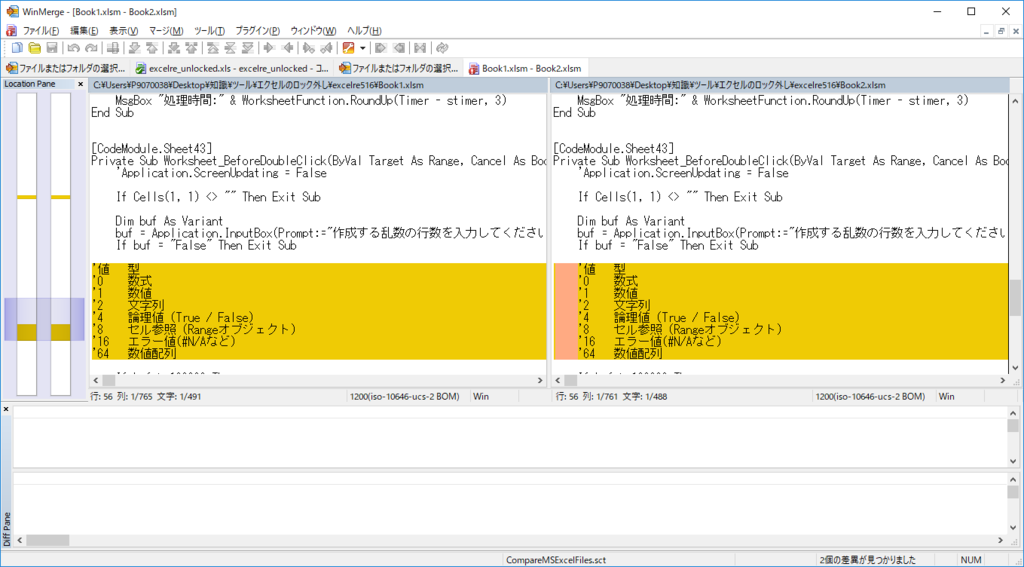Jump to the next difference
The width and height of the screenshot is (1024, 567).
135,48
